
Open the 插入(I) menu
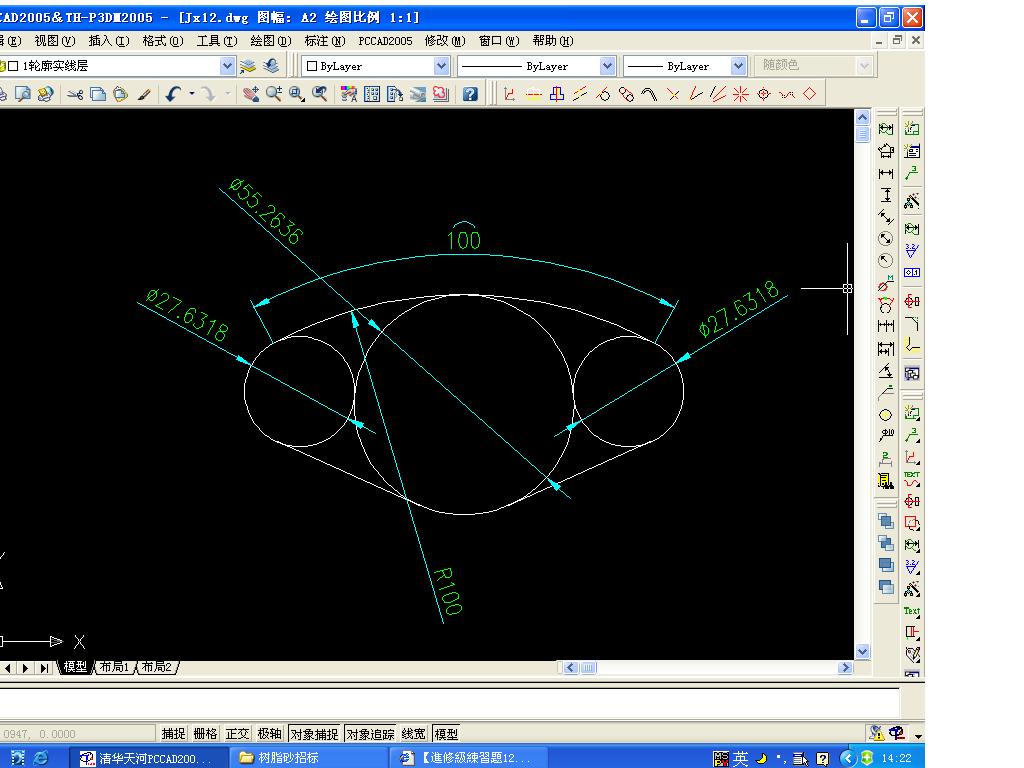pos(109,40)
